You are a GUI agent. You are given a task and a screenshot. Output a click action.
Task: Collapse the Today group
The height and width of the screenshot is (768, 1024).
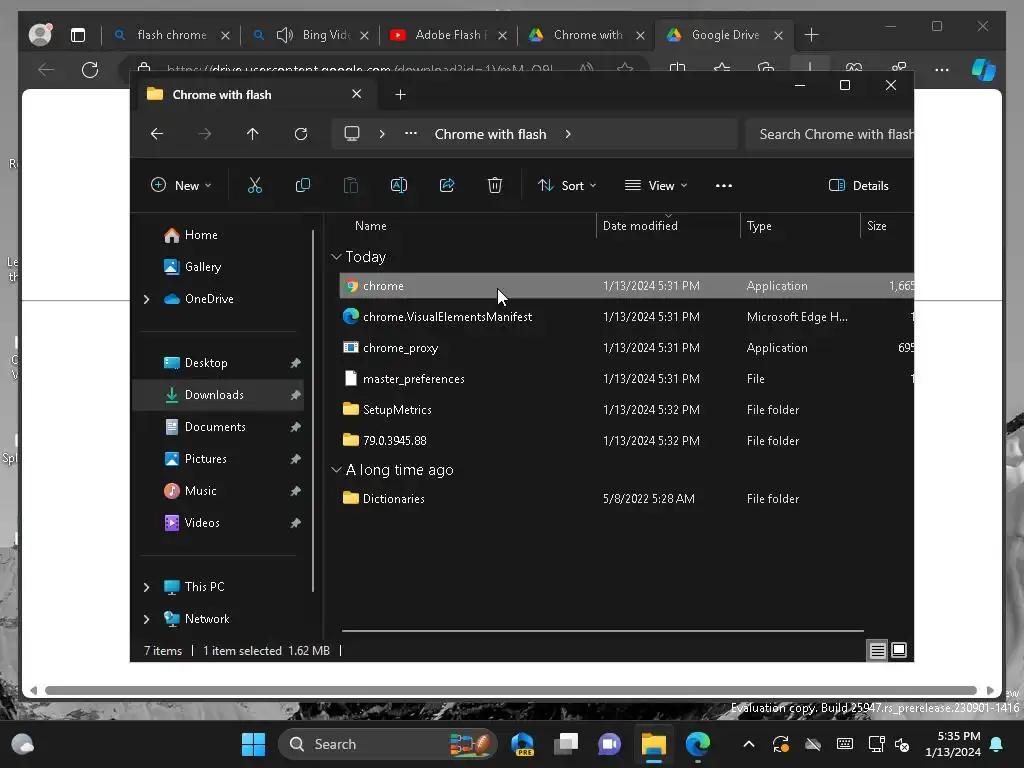(336, 257)
